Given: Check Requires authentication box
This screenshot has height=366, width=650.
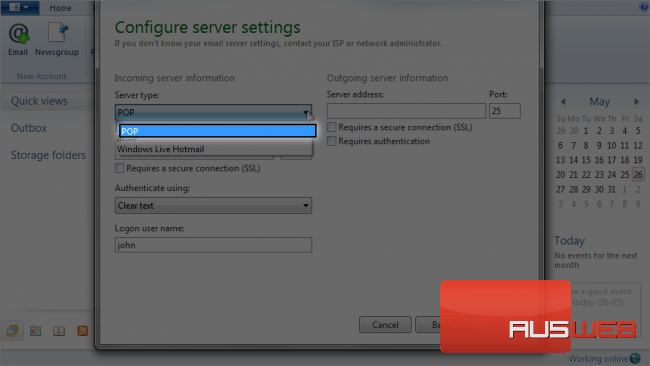Looking at the screenshot, I should click(331, 141).
